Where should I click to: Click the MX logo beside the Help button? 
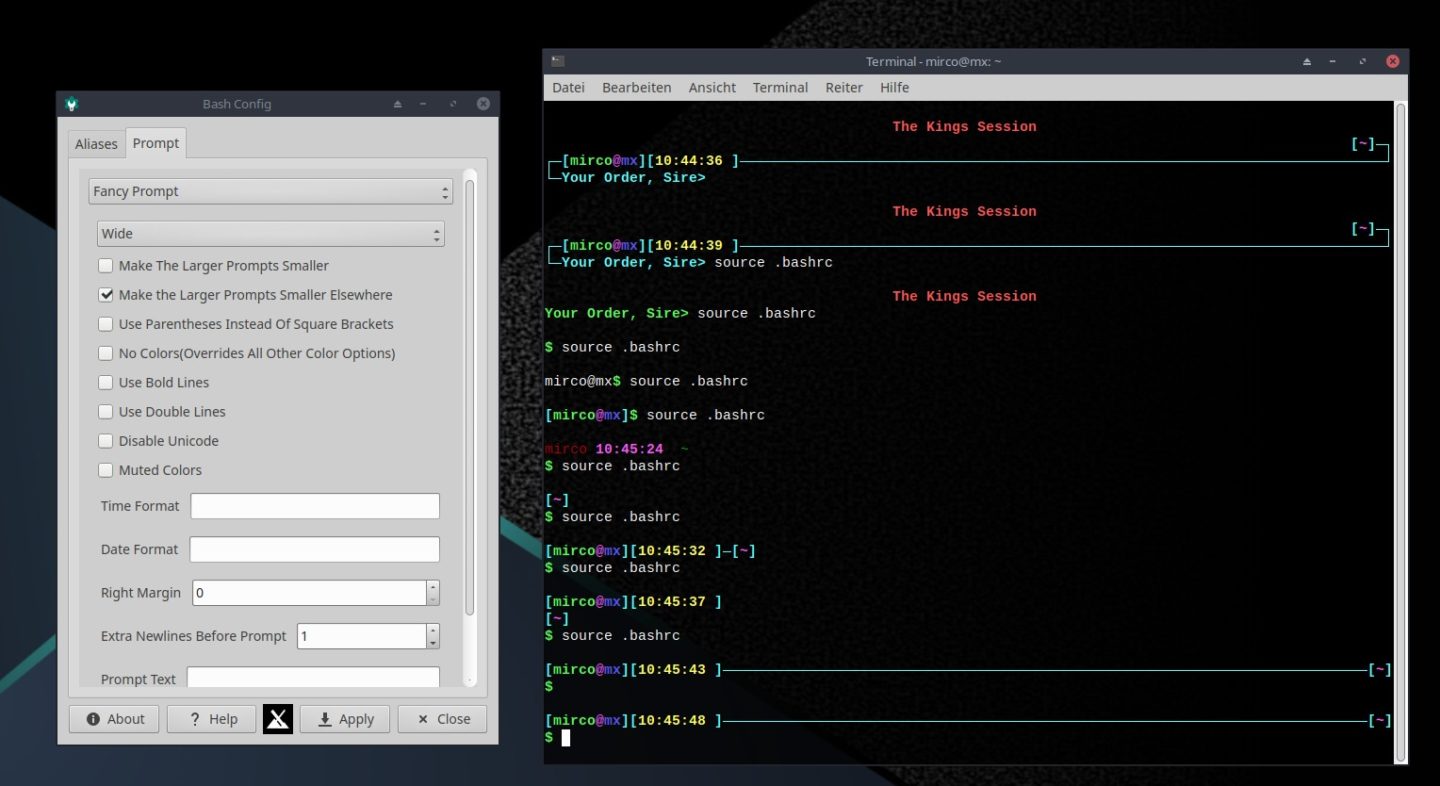[278, 719]
